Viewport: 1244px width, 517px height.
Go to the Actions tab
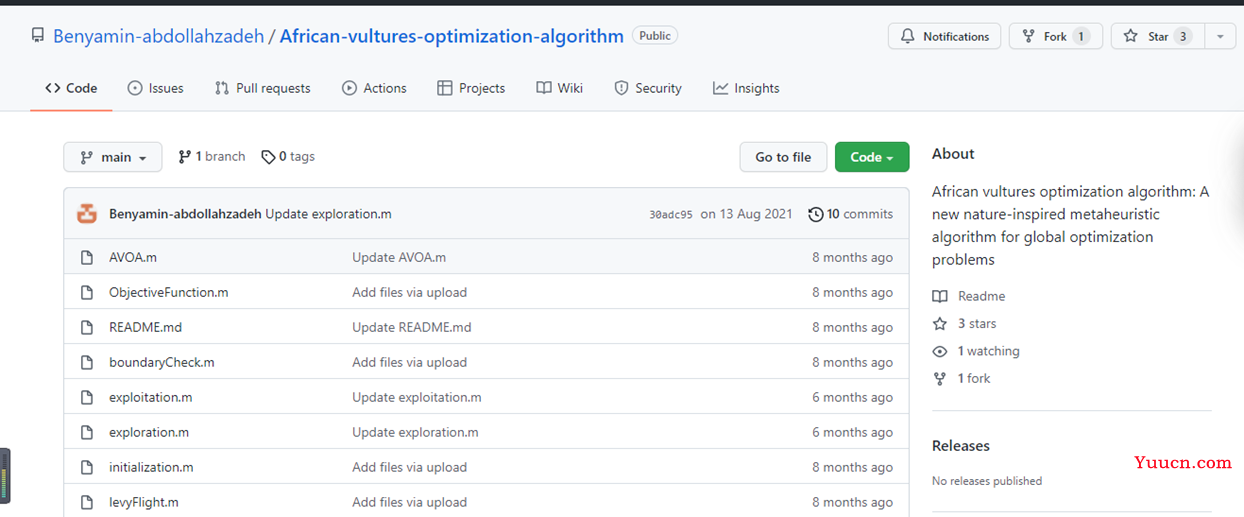374,88
